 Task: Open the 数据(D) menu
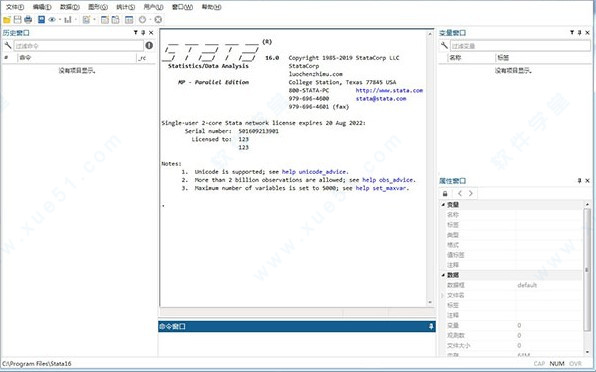tap(70, 7)
